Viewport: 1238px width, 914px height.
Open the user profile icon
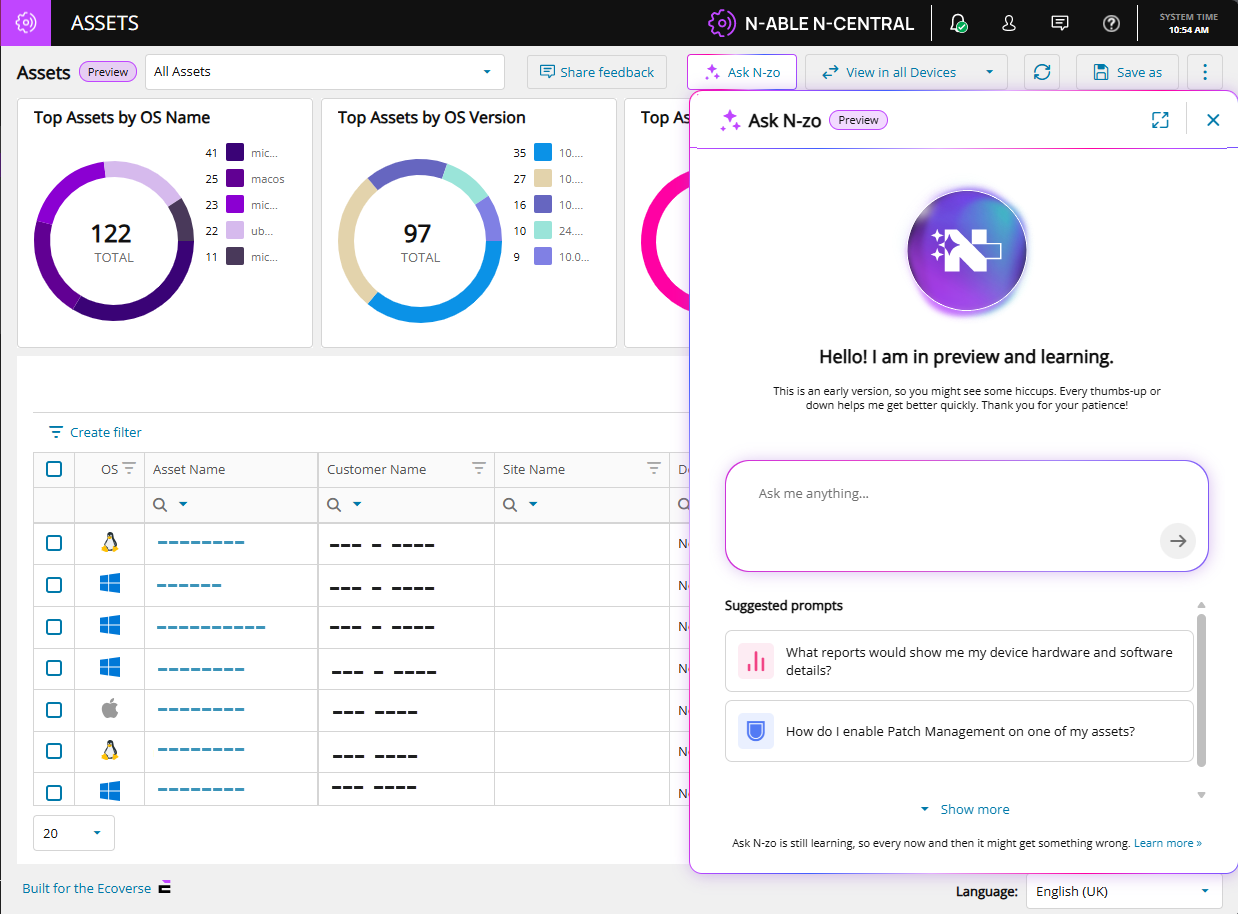(x=1009, y=23)
